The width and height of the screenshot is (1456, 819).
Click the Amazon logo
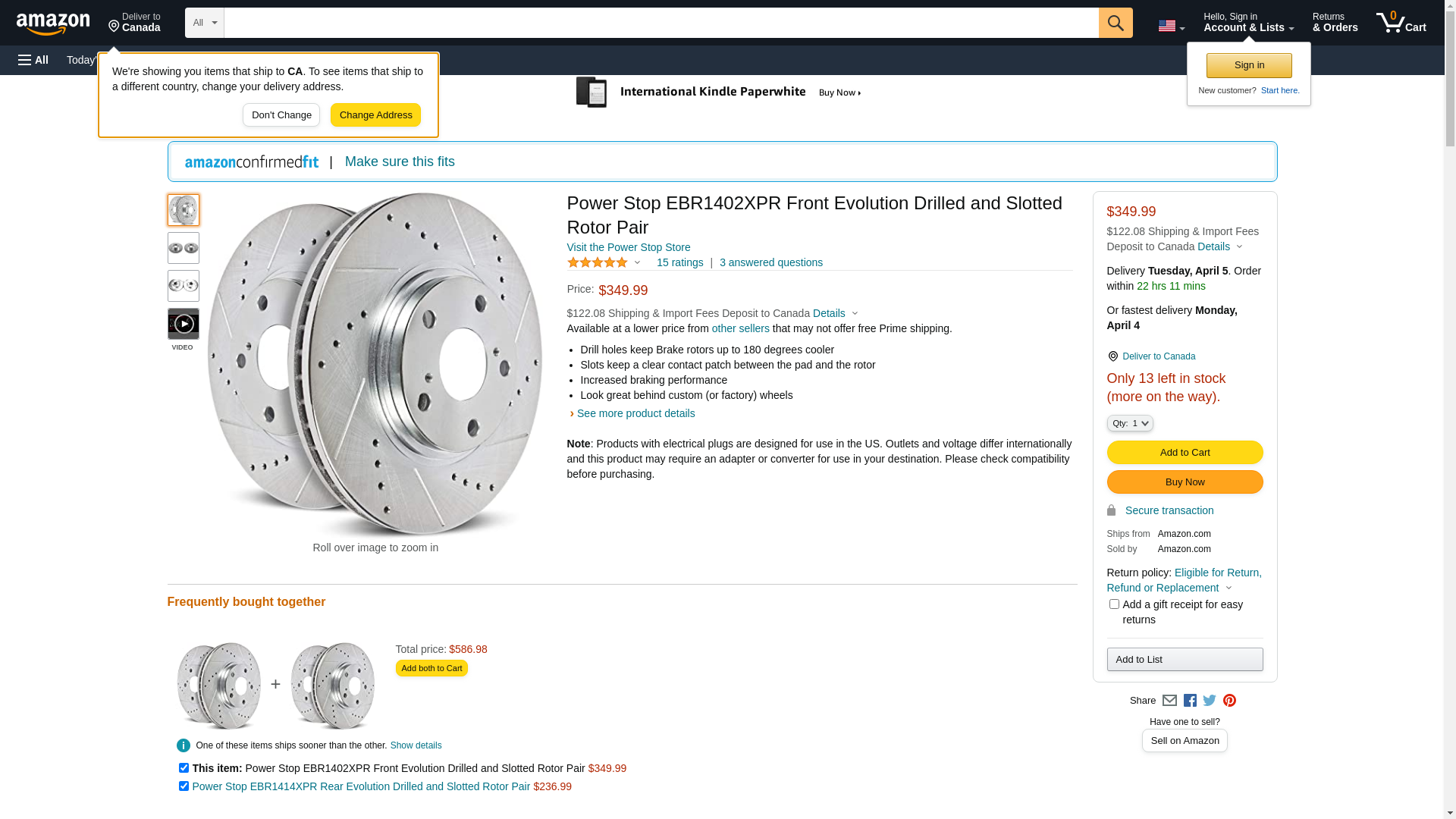pyautogui.click(x=53, y=24)
